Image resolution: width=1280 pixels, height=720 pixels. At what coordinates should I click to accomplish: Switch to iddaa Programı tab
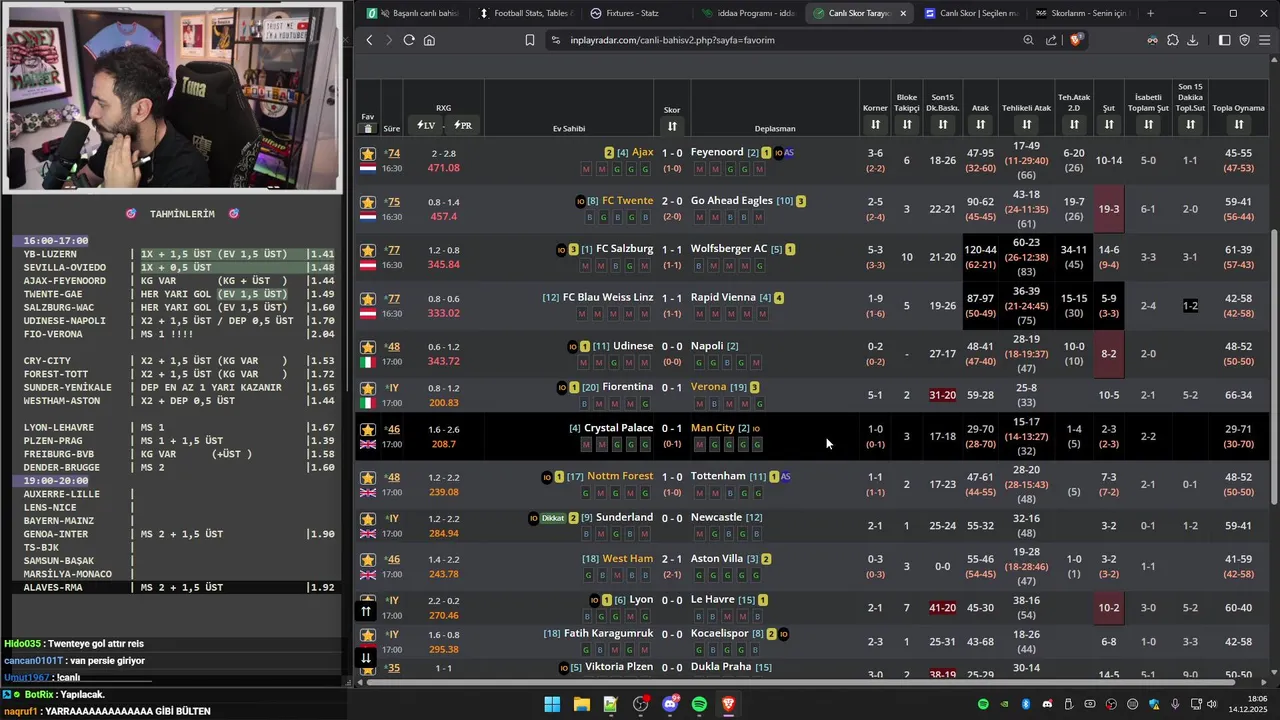[x=748, y=13]
